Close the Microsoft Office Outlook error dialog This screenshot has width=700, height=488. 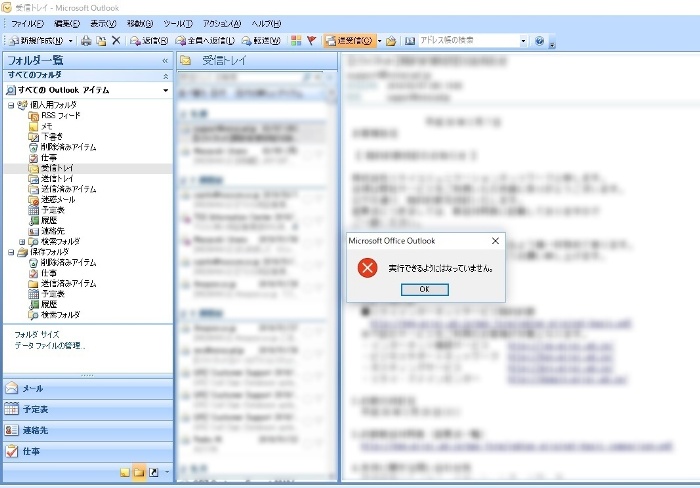[495, 241]
